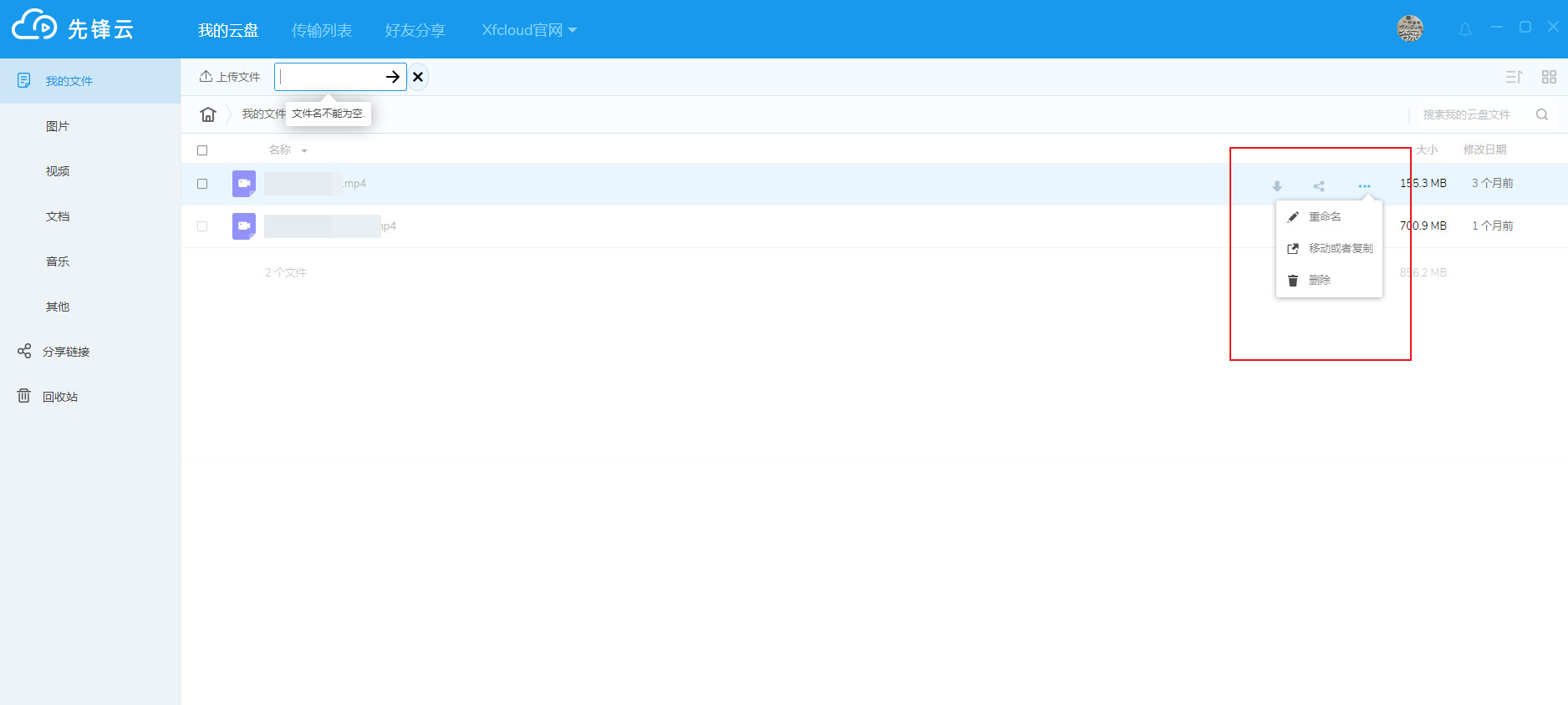Switch to 传输列表 tab
The width and height of the screenshot is (1568, 705).
[x=321, y=30]
